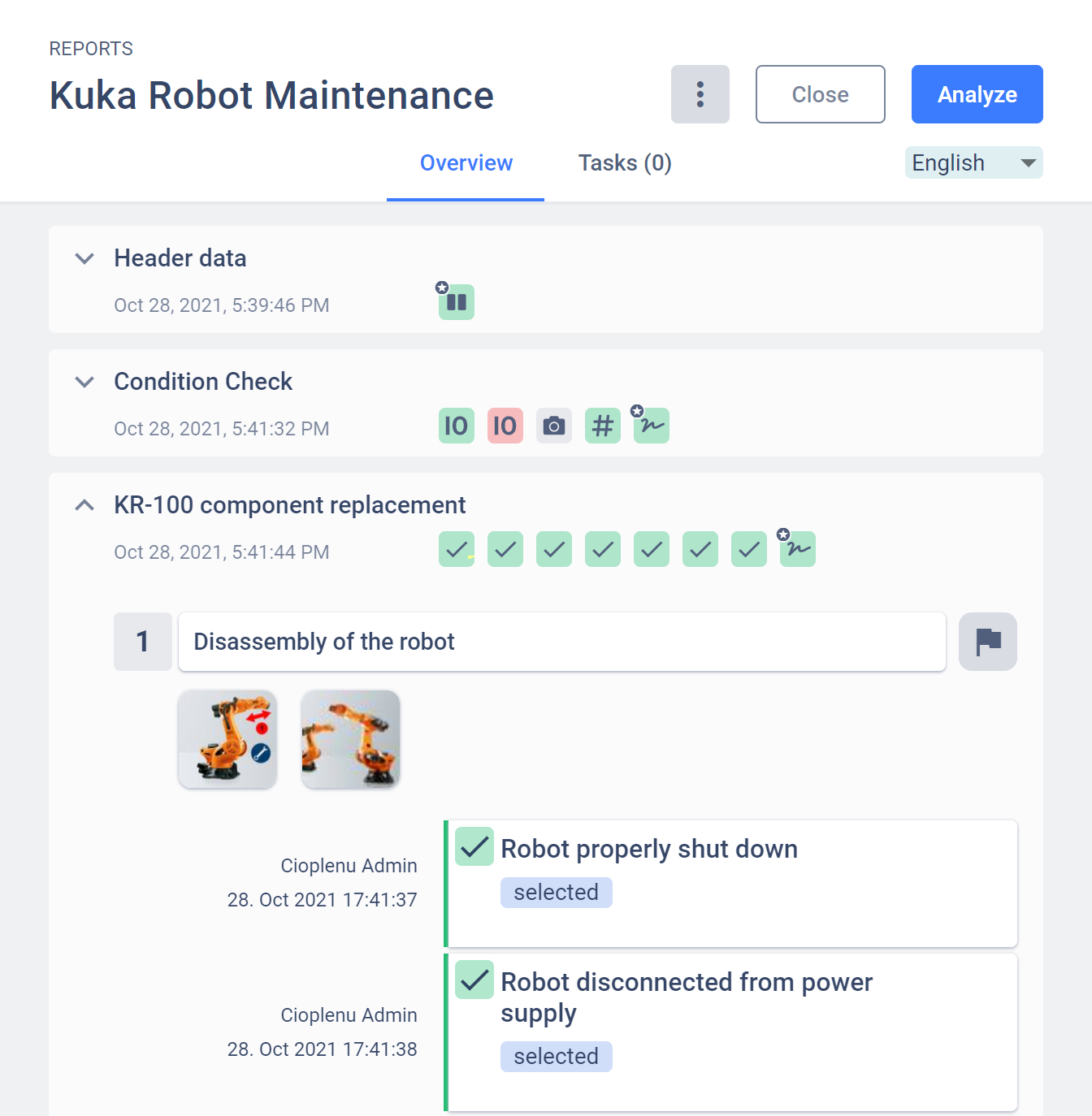The width and height of the screenshot is (1092, 1116).
Task: Toggle the Robot disconnected from power supply checkbox
Action: pyautogui.click(x=474, y=980)
